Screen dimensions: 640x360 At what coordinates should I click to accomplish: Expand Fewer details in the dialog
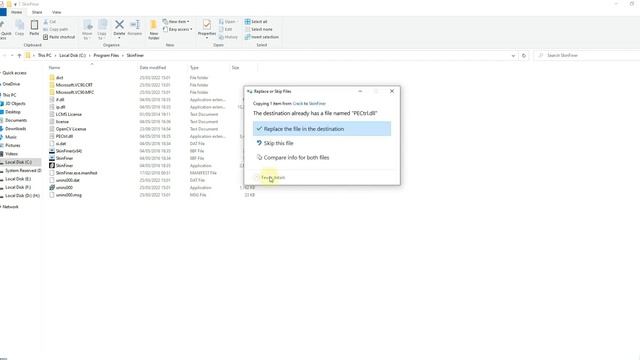(270, 178)
